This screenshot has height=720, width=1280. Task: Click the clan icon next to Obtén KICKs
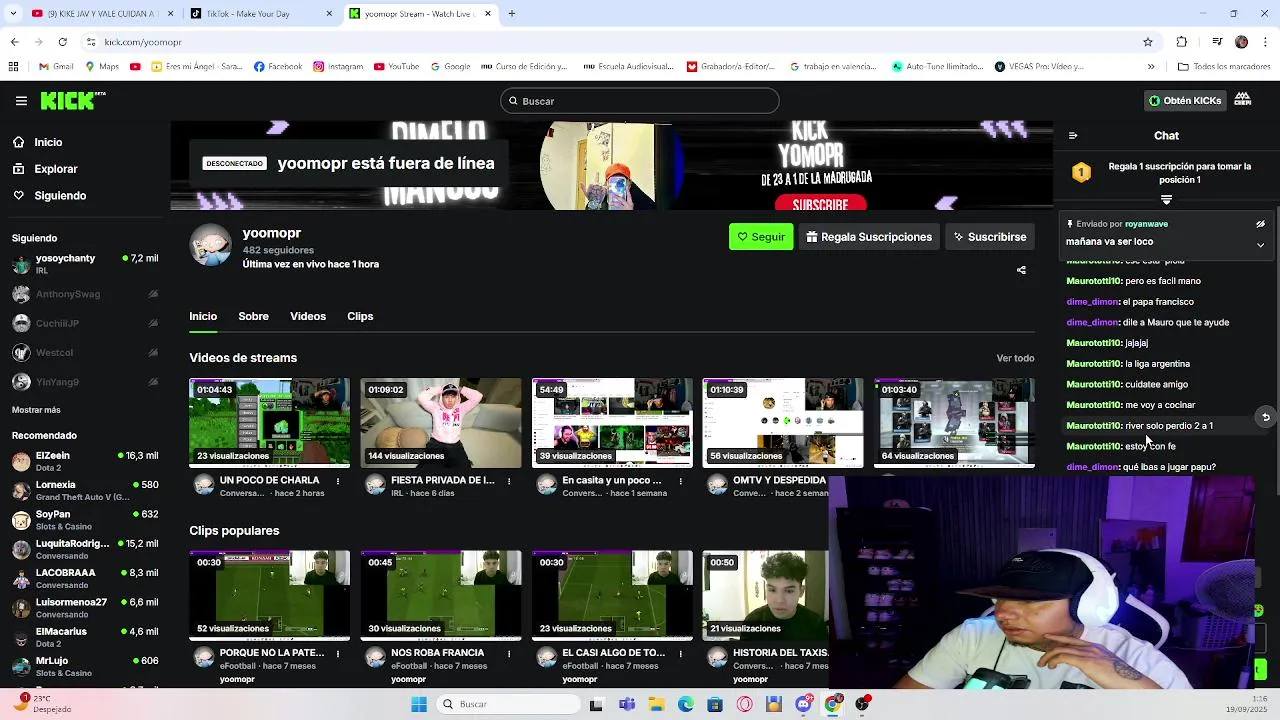(1243, 100)
